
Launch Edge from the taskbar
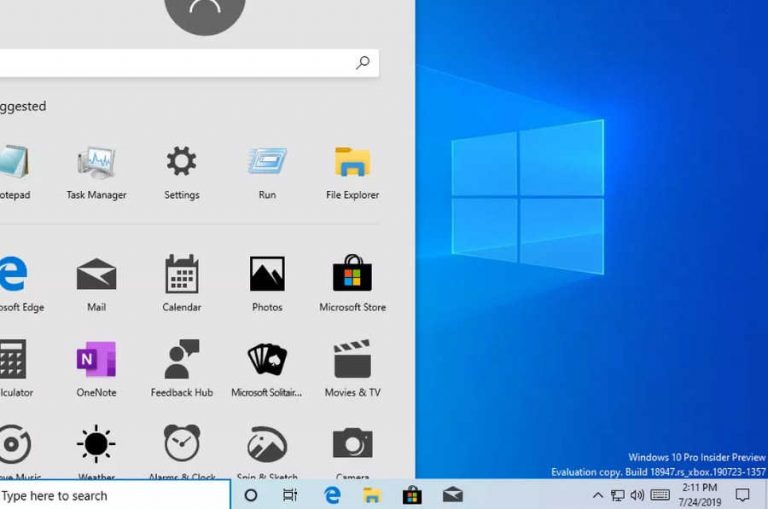pos(332,495)
